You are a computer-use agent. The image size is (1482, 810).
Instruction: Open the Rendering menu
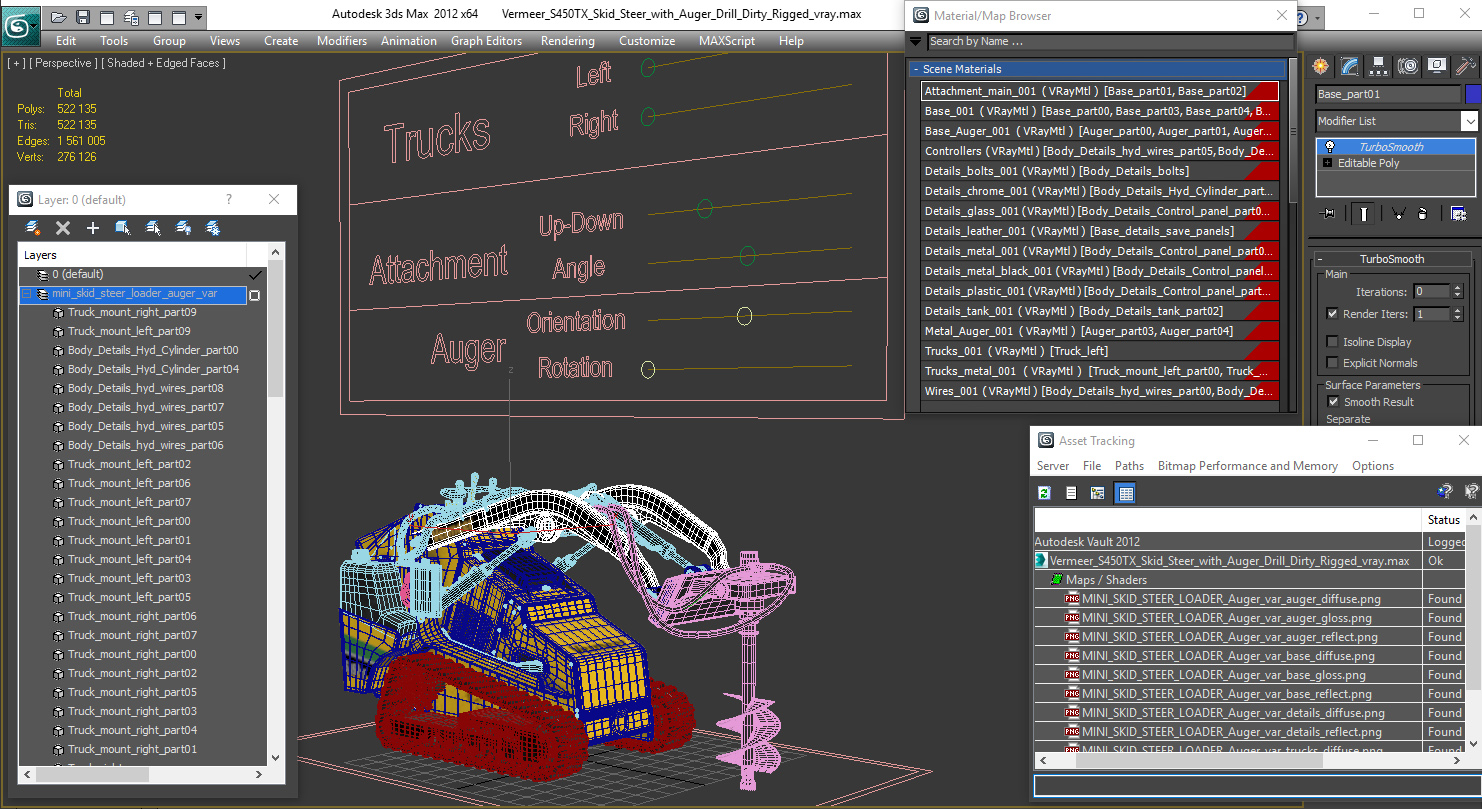tap(567, 41)
